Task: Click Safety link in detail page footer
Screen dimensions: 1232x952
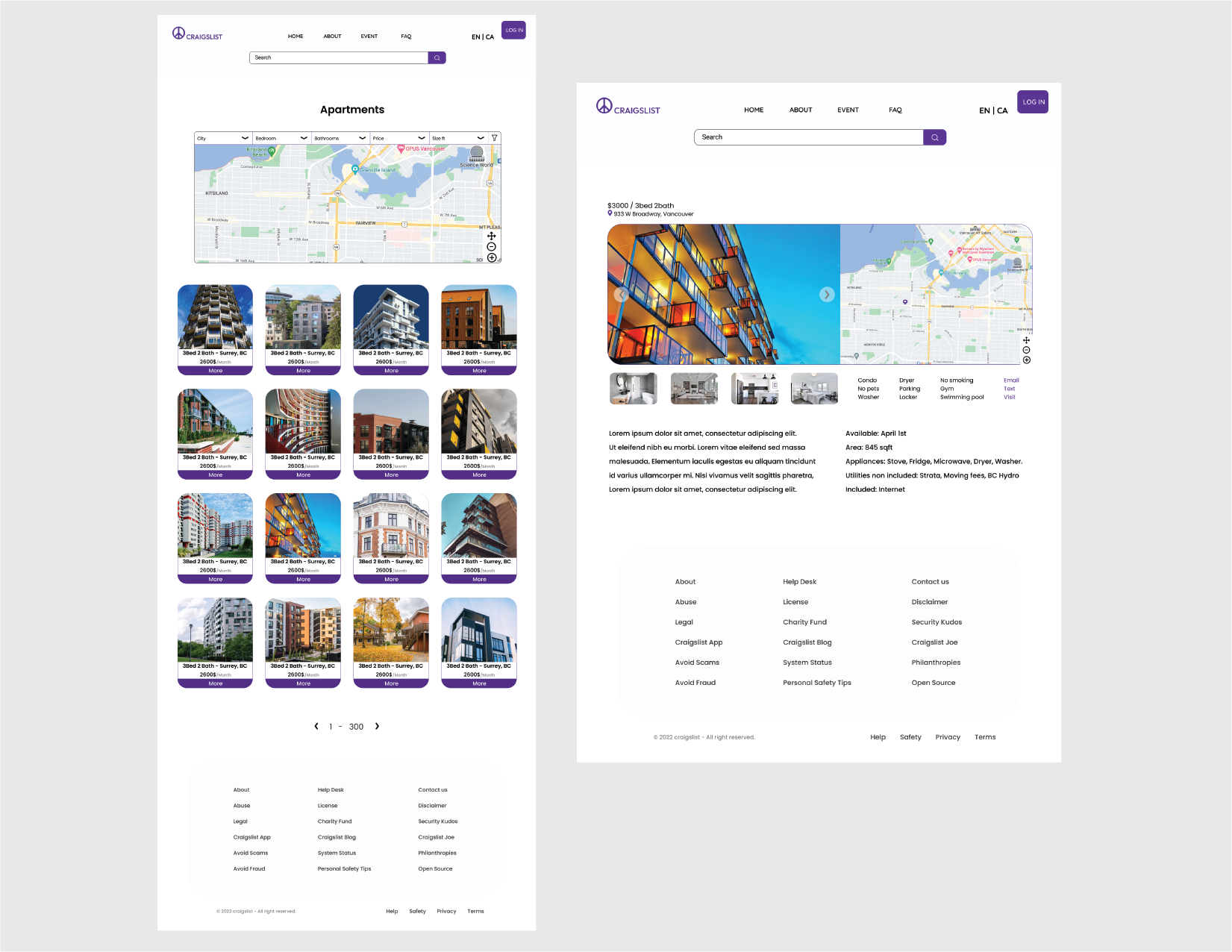Action: pyautogui.click(x=910, y=737)
